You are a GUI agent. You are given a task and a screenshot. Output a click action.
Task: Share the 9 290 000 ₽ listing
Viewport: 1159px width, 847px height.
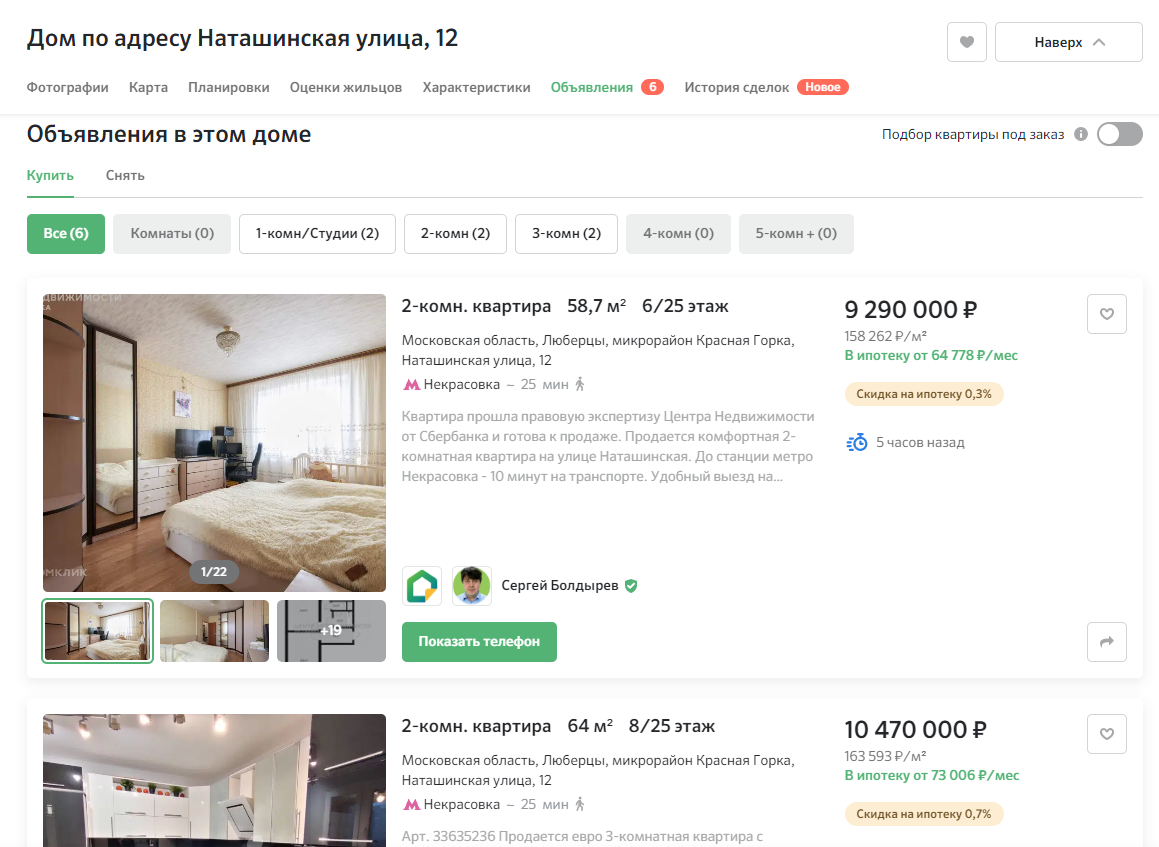pyautogui.click(x=1107, y=642)
